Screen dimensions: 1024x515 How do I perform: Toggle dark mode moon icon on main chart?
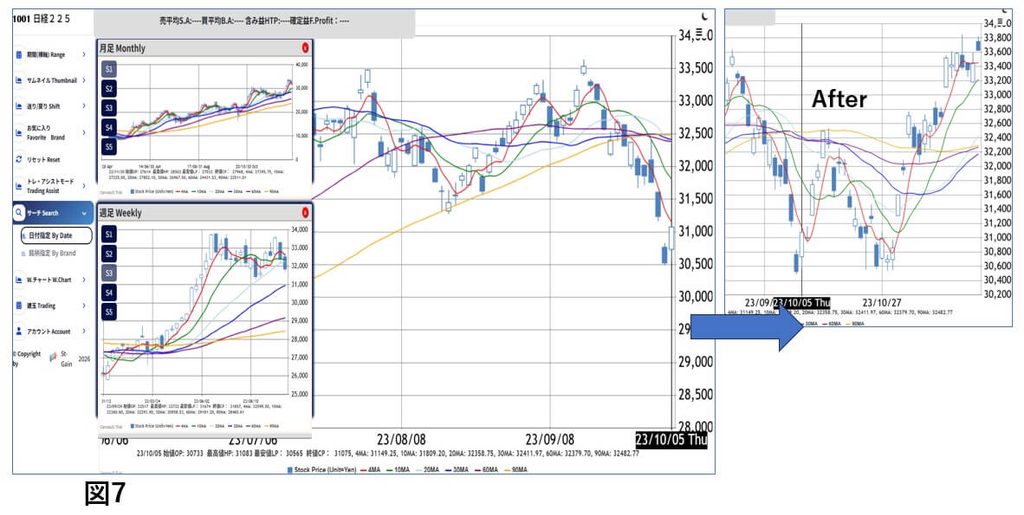tap(704, 16)
